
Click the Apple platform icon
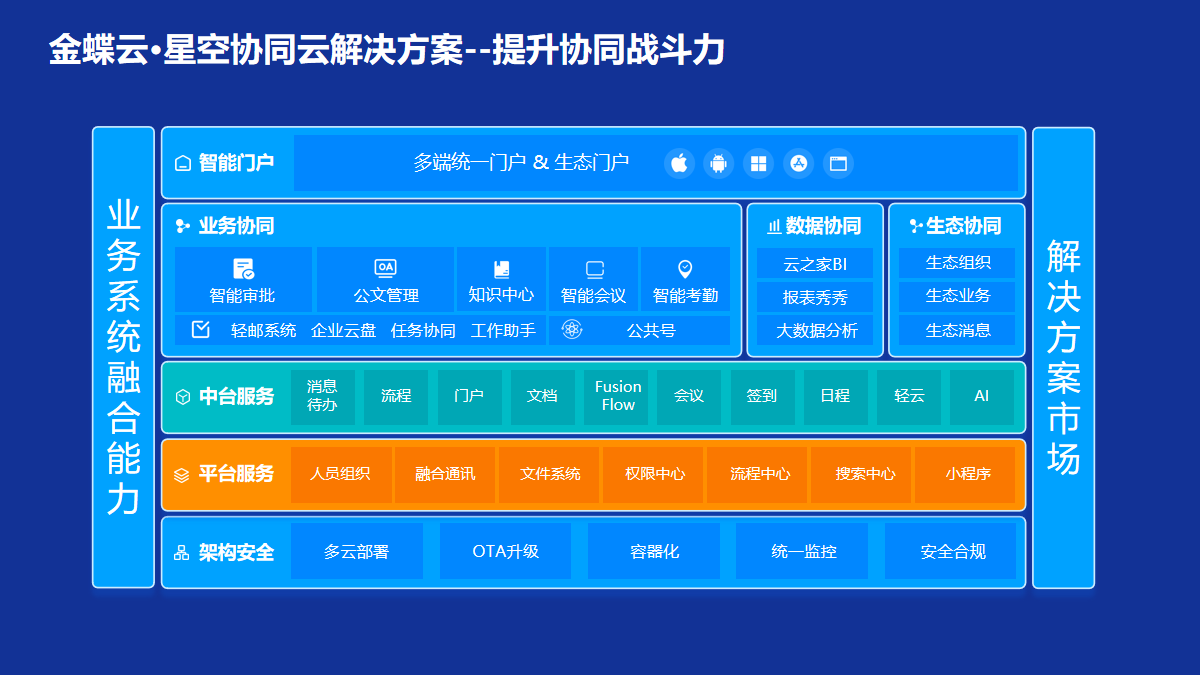(x=679, y=163)
